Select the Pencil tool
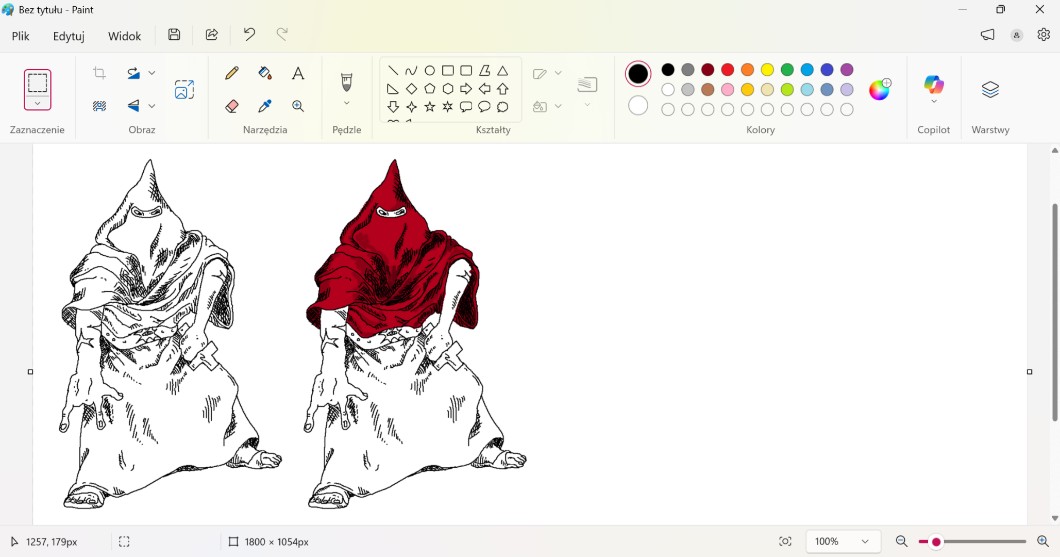This screenshot has width=1060, height=557. pyautogui.click(x=232, y=73)
